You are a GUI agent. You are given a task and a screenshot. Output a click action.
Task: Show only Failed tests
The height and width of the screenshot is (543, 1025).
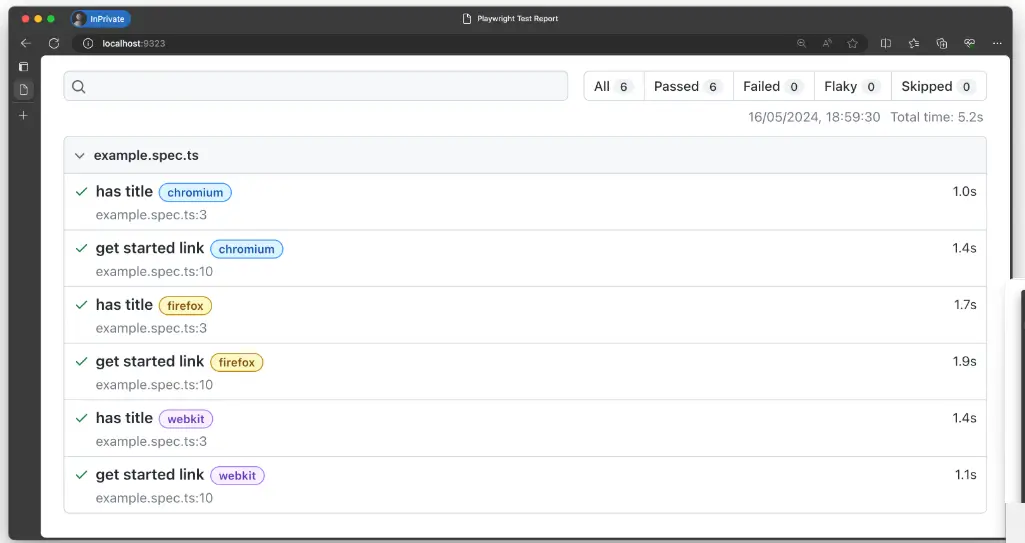773,86
